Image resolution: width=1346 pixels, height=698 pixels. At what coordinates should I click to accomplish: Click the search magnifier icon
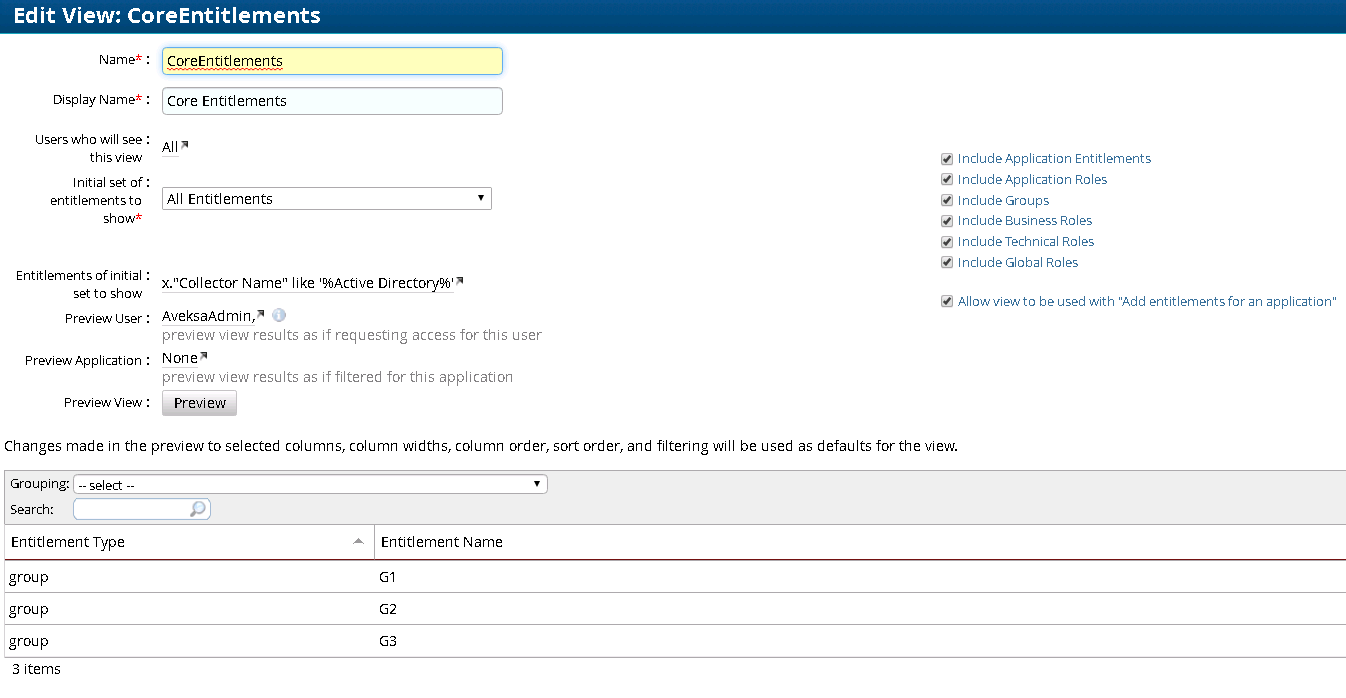[x=197, y=508]
